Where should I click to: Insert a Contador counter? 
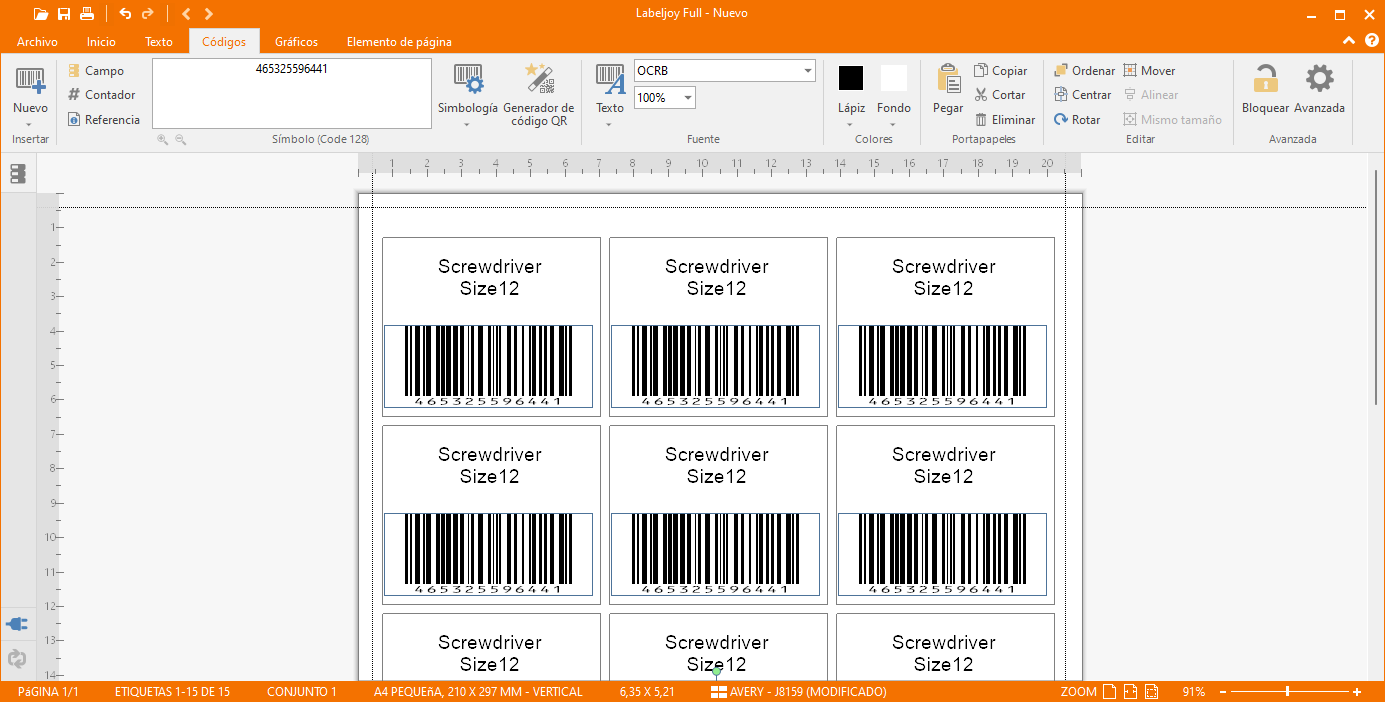101,95
